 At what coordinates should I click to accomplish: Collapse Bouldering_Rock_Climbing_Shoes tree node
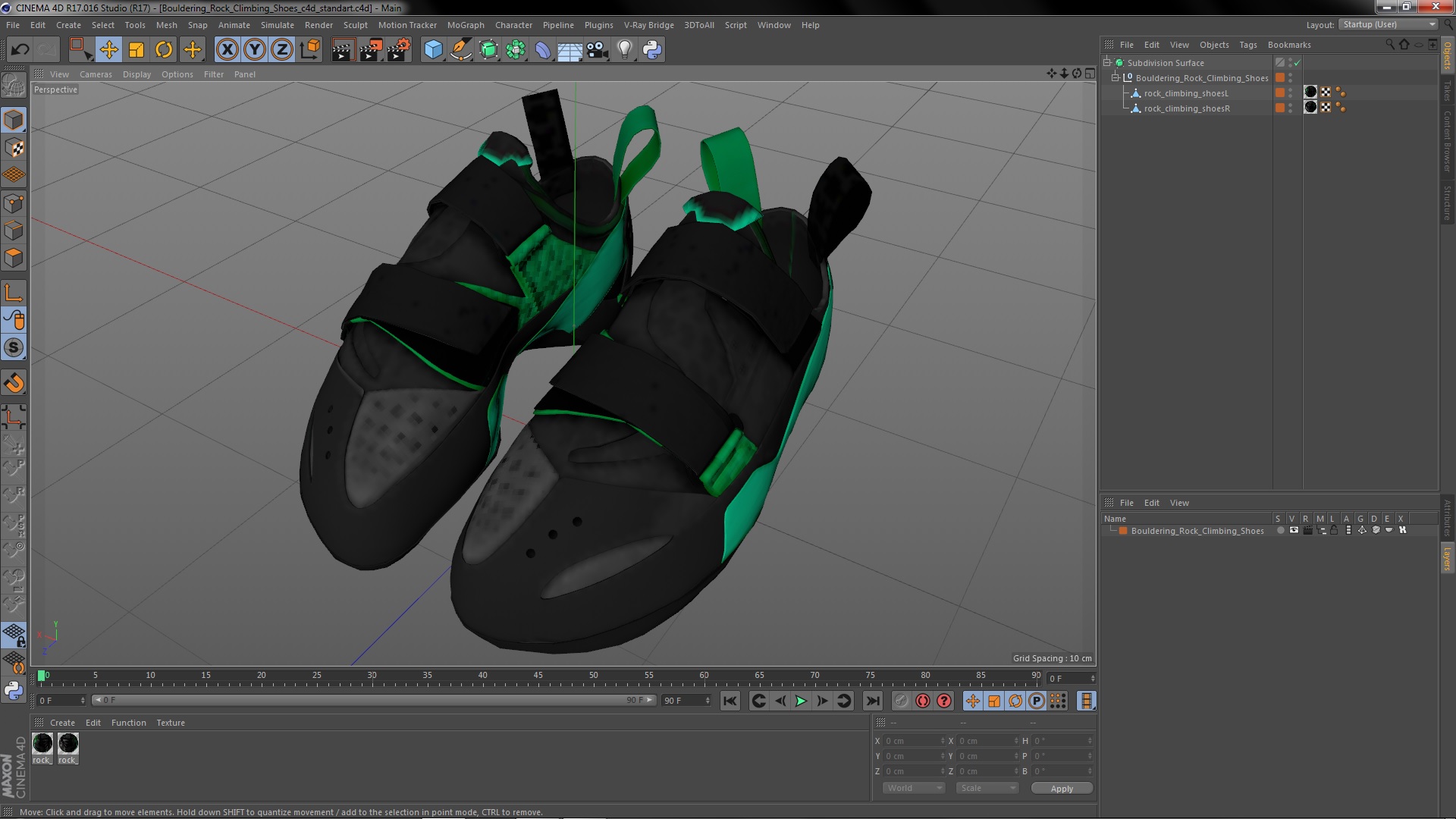tap(1116, 78)
